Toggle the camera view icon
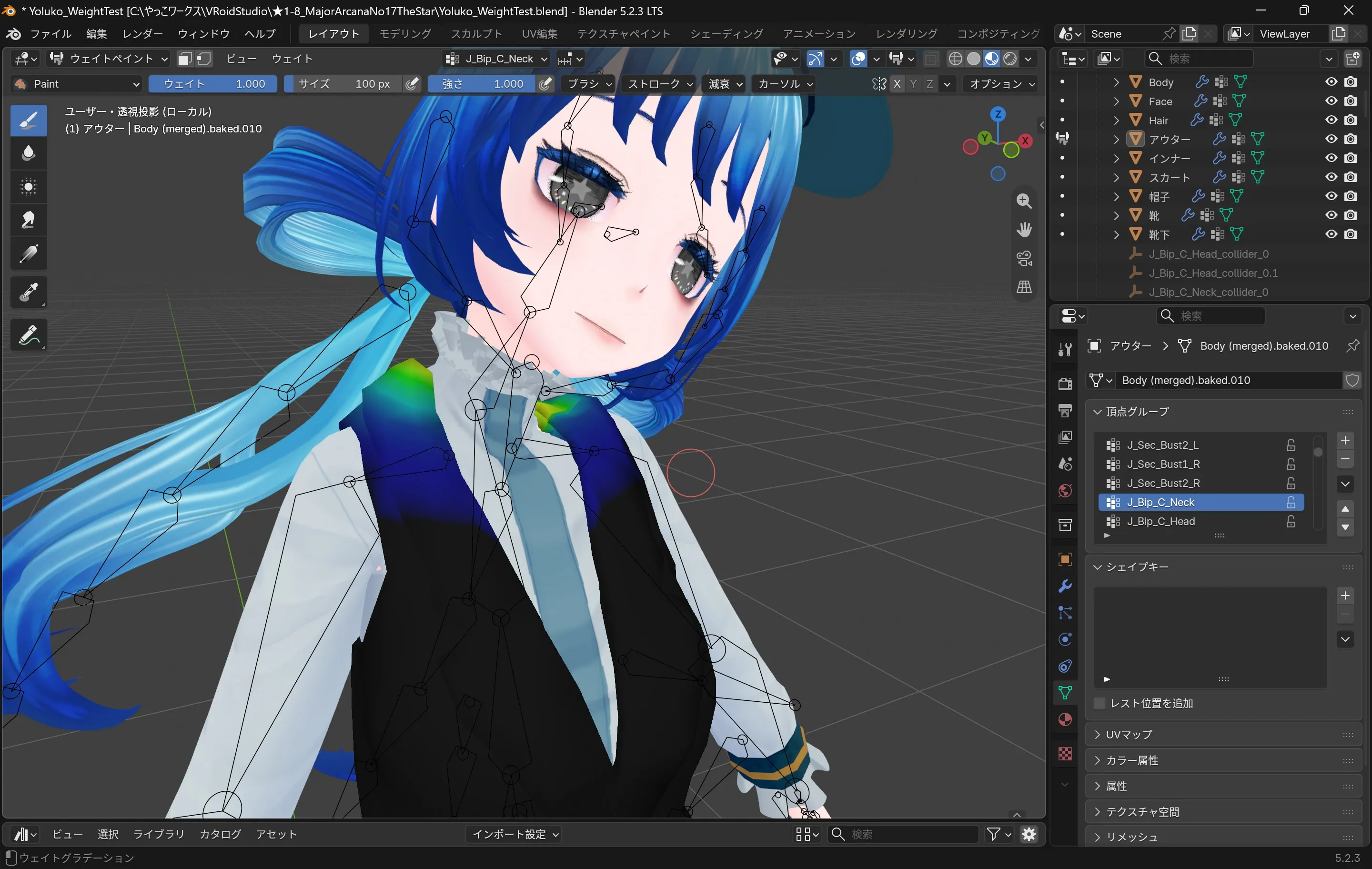Image resolution: width=1372 pixels, height=869 pixels. pos(1024,258)
